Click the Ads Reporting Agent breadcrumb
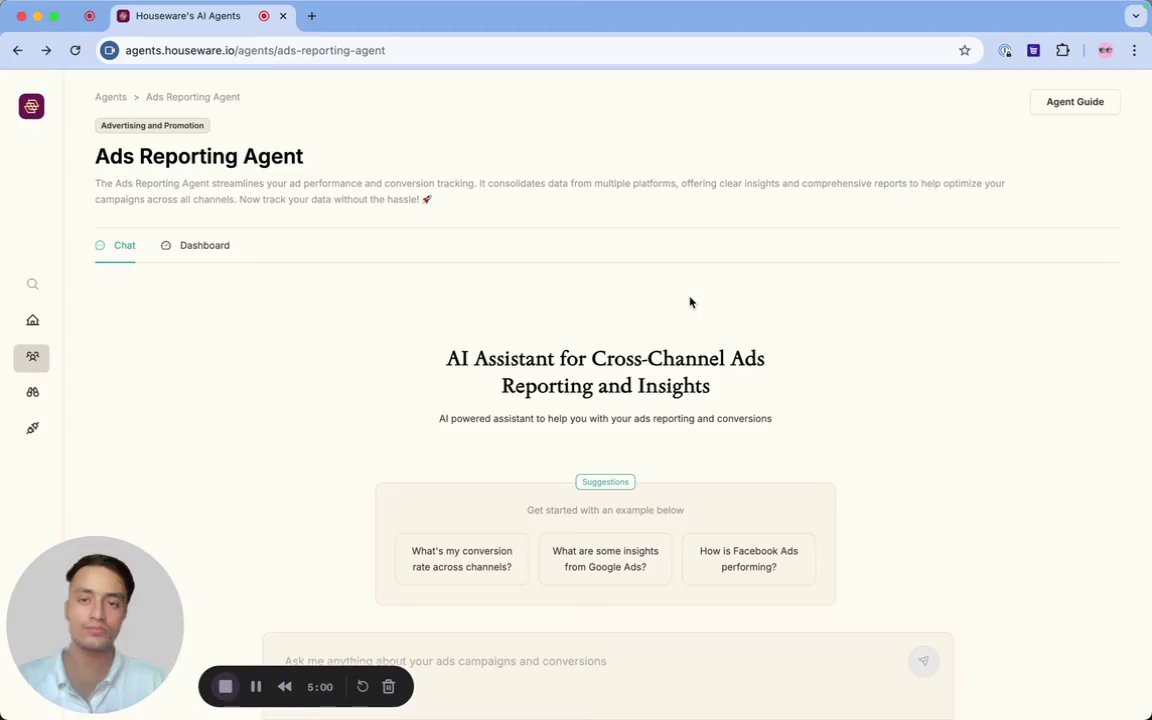1152x720 pixels. [192, 97]
